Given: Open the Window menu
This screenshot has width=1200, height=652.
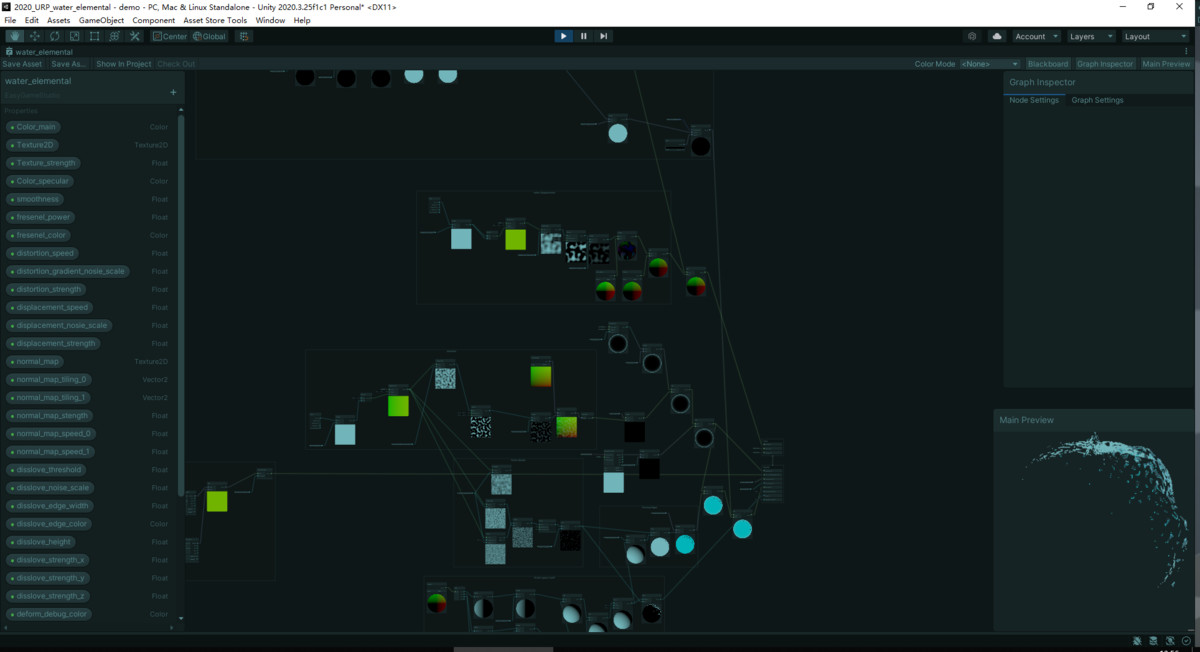Looking at the screenshot, I should click(x=267, y=19).
